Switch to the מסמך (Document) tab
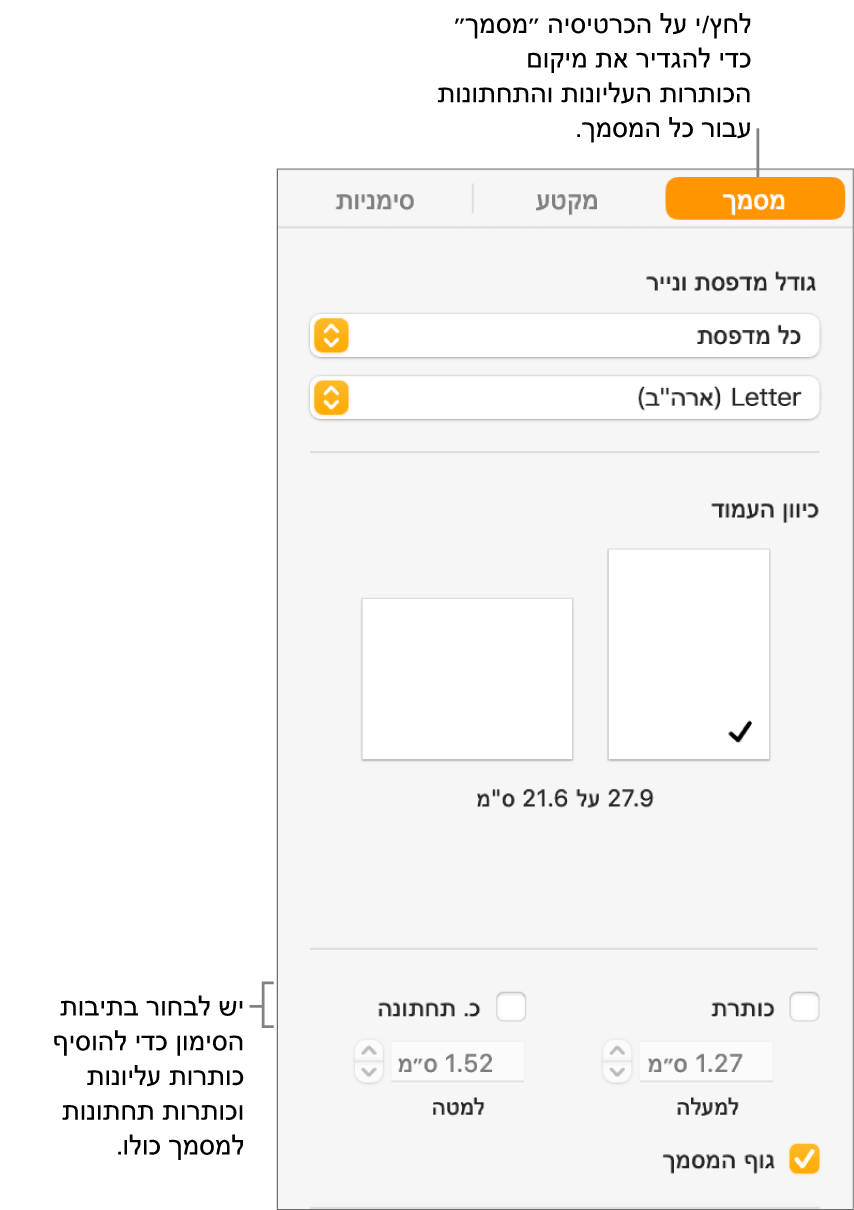This screenshot has height=1210, width=854. point(755,200)
